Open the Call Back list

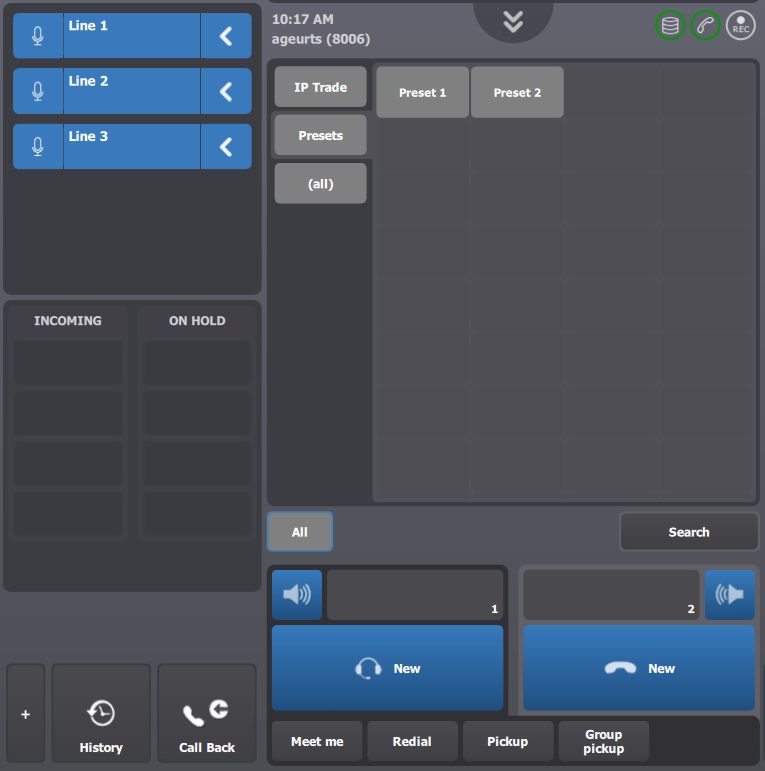[206, 713]
